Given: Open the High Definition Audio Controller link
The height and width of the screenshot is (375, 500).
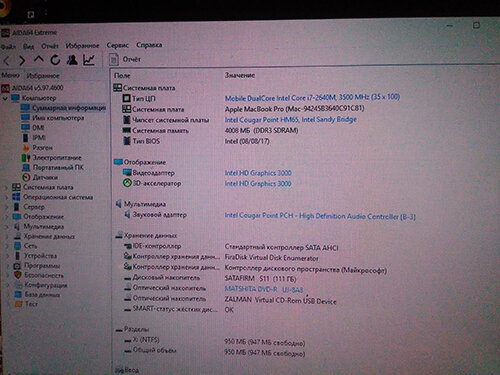Looking at the screenshot, I should pos(320,216).
